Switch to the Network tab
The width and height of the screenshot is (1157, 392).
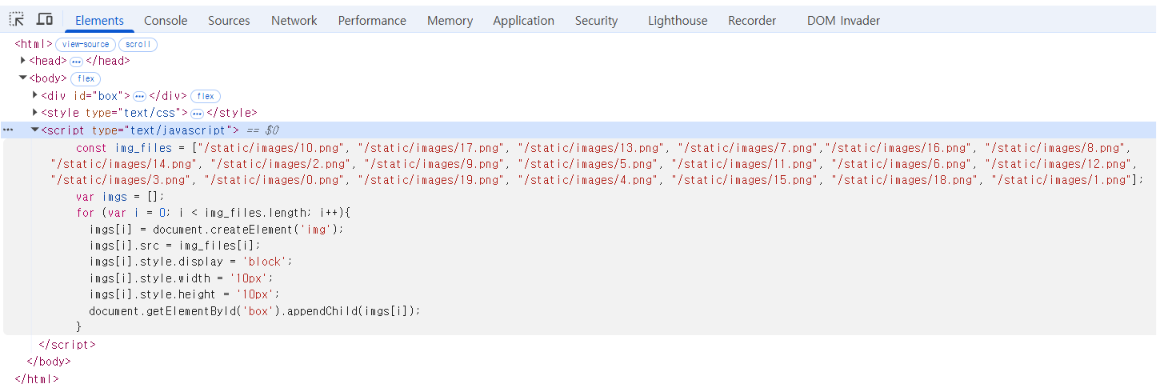coord(294,21)
